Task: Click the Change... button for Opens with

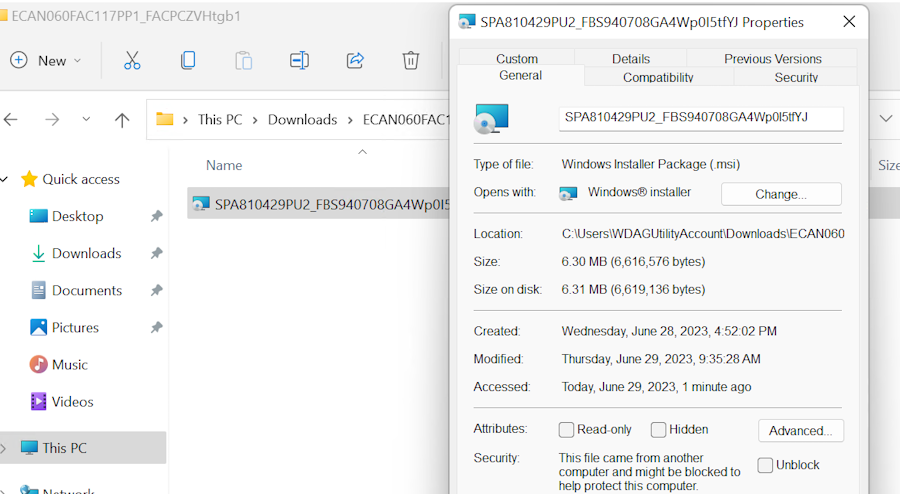Action: click(781, 194)
